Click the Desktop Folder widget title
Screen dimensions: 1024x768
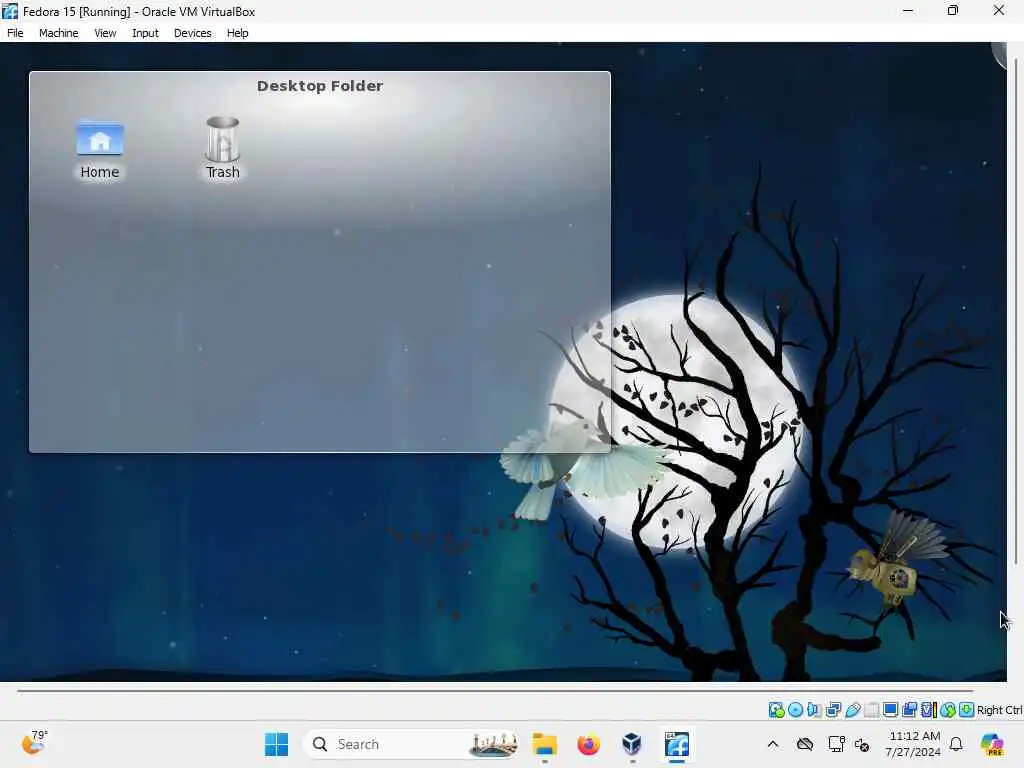coord(320,86)
